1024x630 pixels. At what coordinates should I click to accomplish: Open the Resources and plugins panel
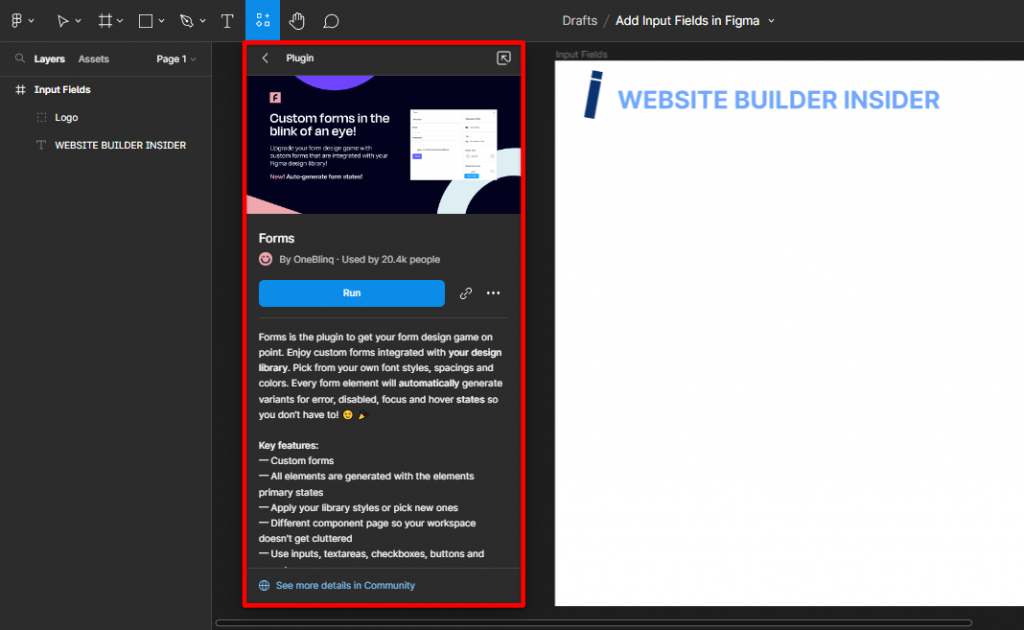click(262, 20)
